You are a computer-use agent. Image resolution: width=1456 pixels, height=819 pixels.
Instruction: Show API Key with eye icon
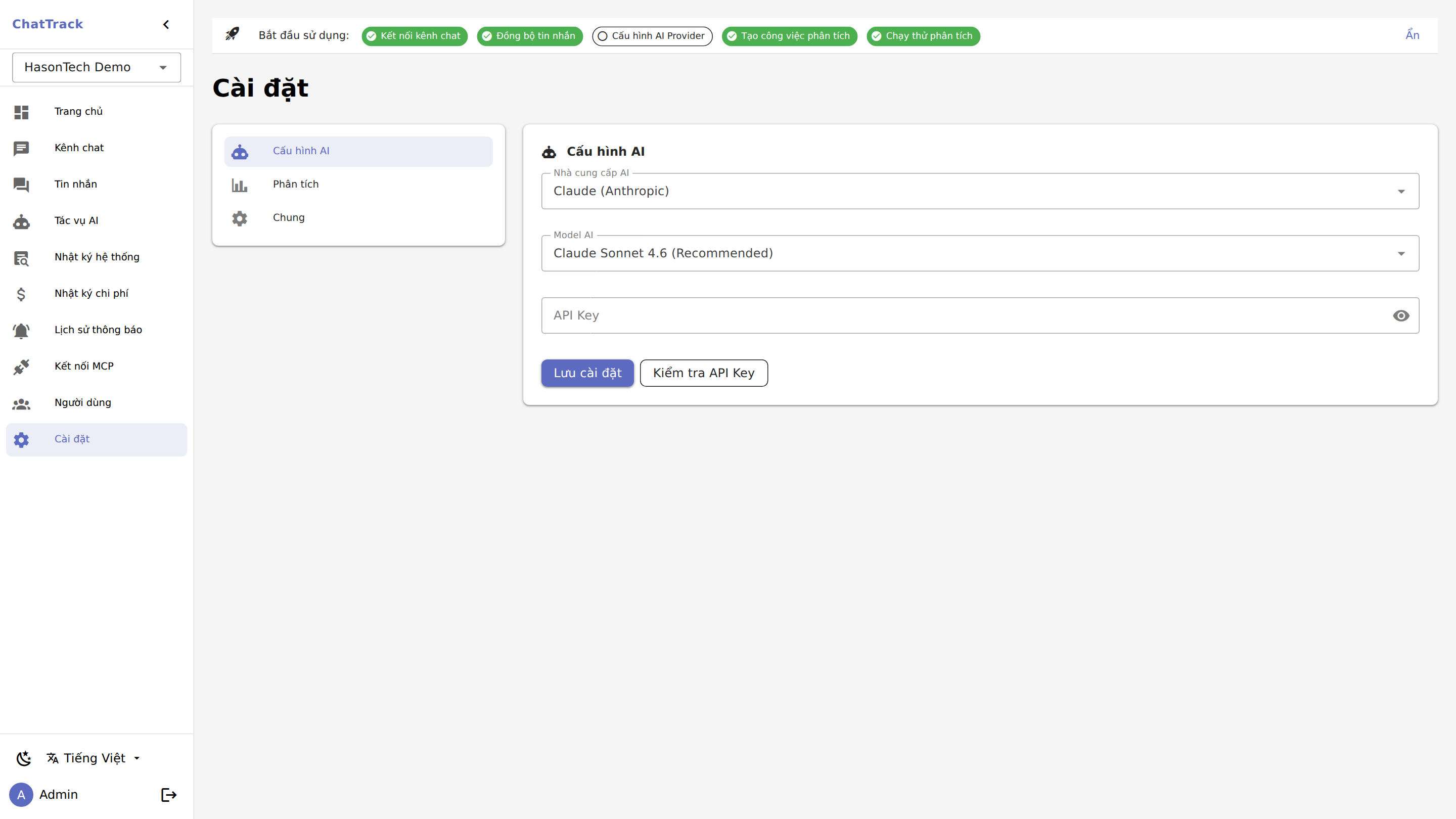coord(1400,315)
